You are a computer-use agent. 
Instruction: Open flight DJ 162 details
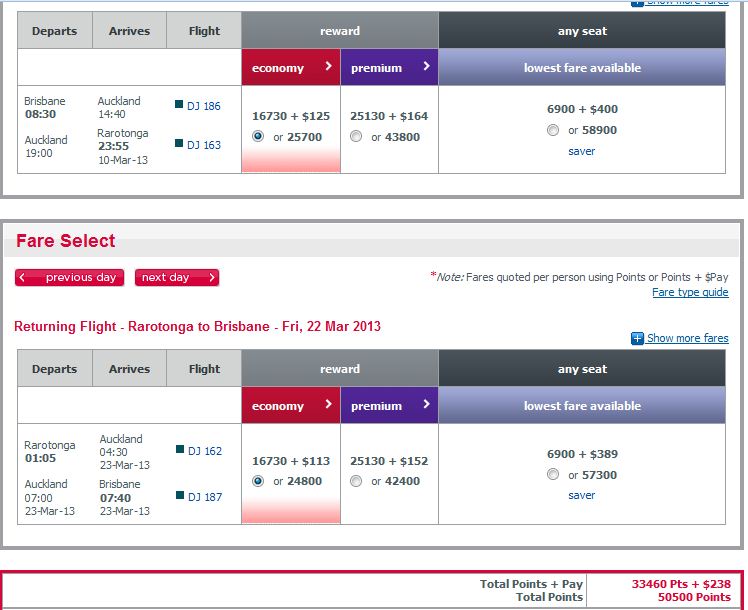[x=205, y=451]
